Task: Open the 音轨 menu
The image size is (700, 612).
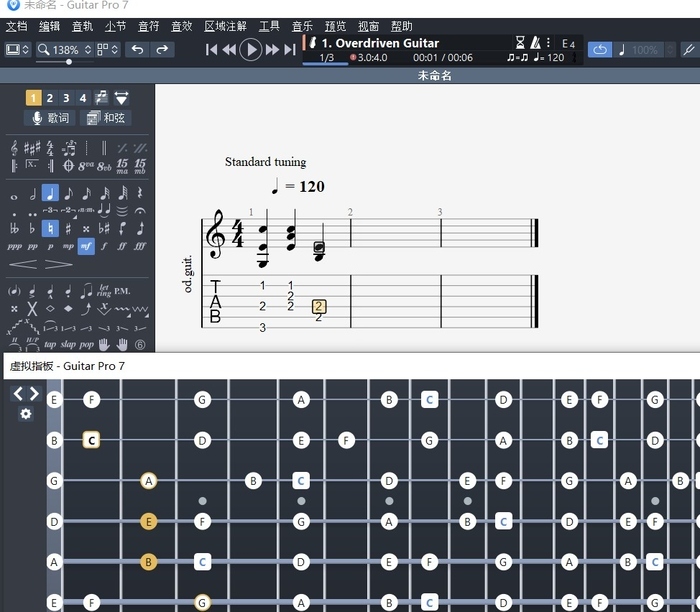Action: (x=83, y=26)
